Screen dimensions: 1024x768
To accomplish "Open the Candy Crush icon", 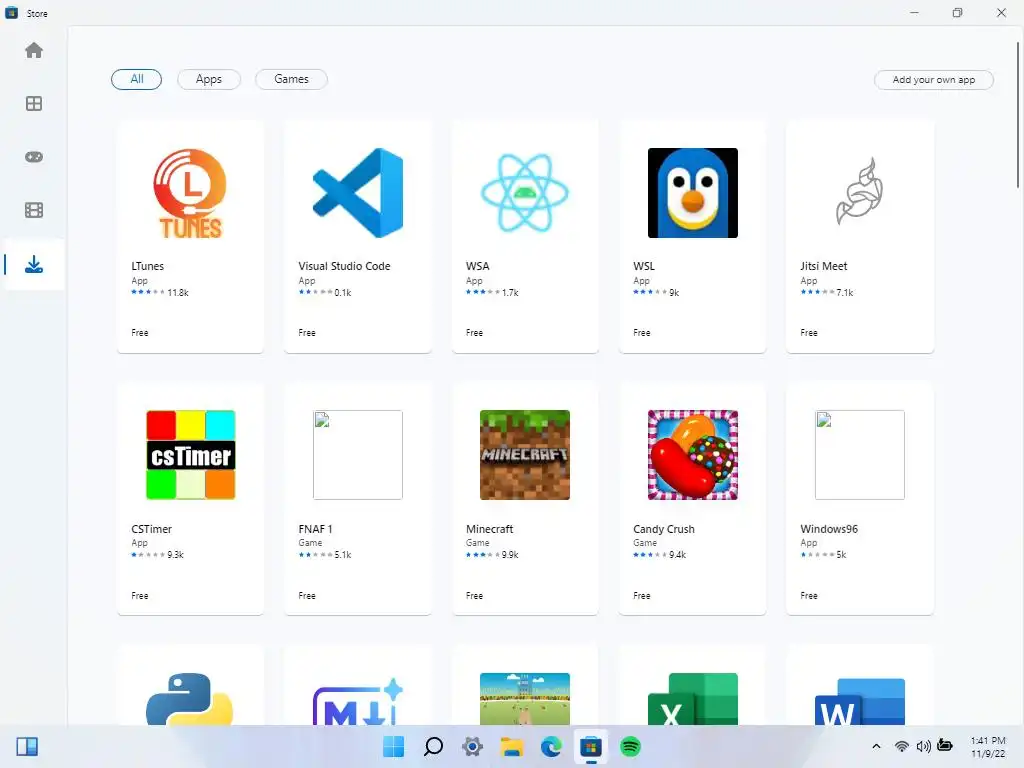I will point(693,455).
